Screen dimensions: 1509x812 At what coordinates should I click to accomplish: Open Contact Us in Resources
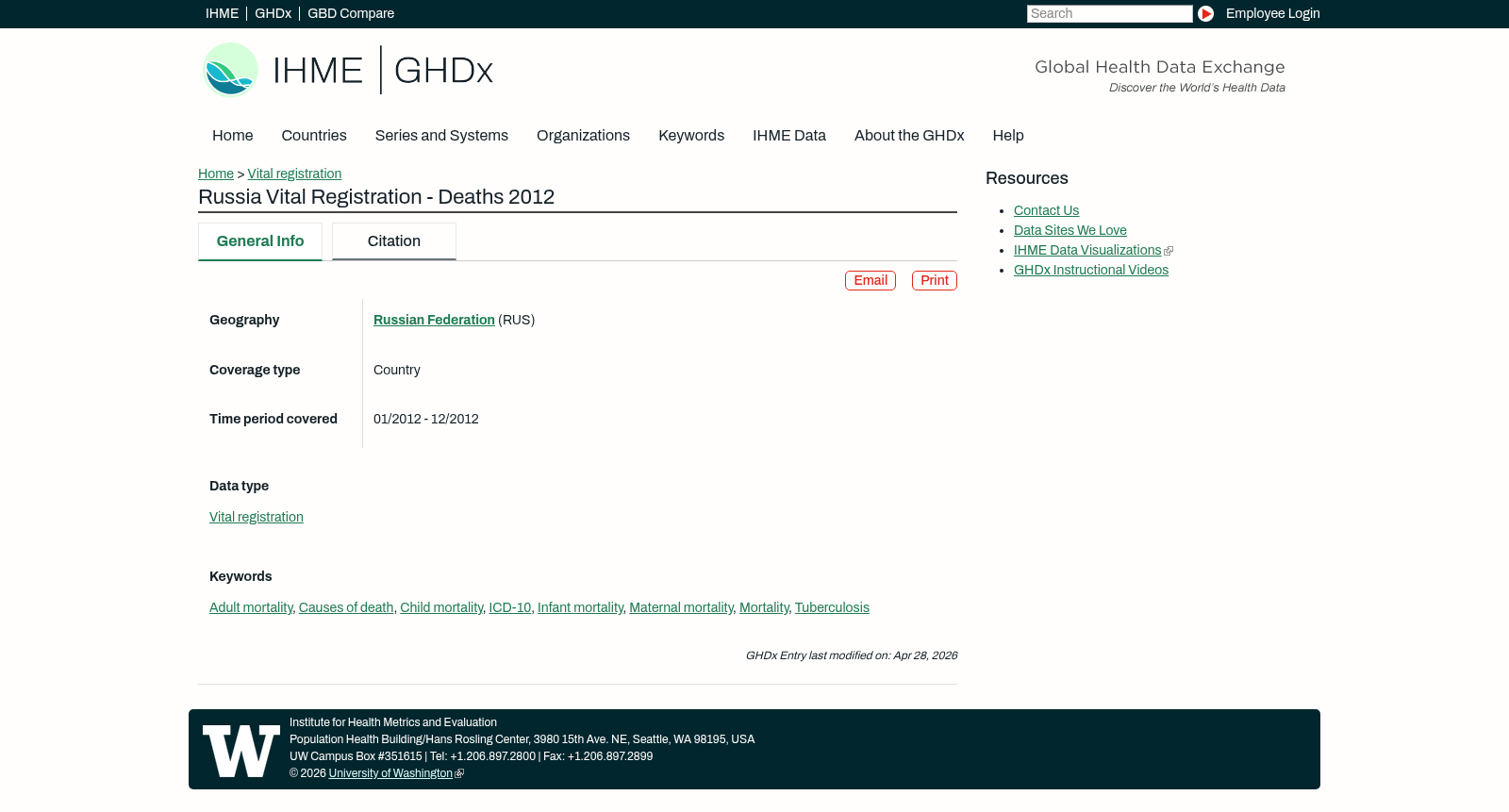[x=1046, y=210]
